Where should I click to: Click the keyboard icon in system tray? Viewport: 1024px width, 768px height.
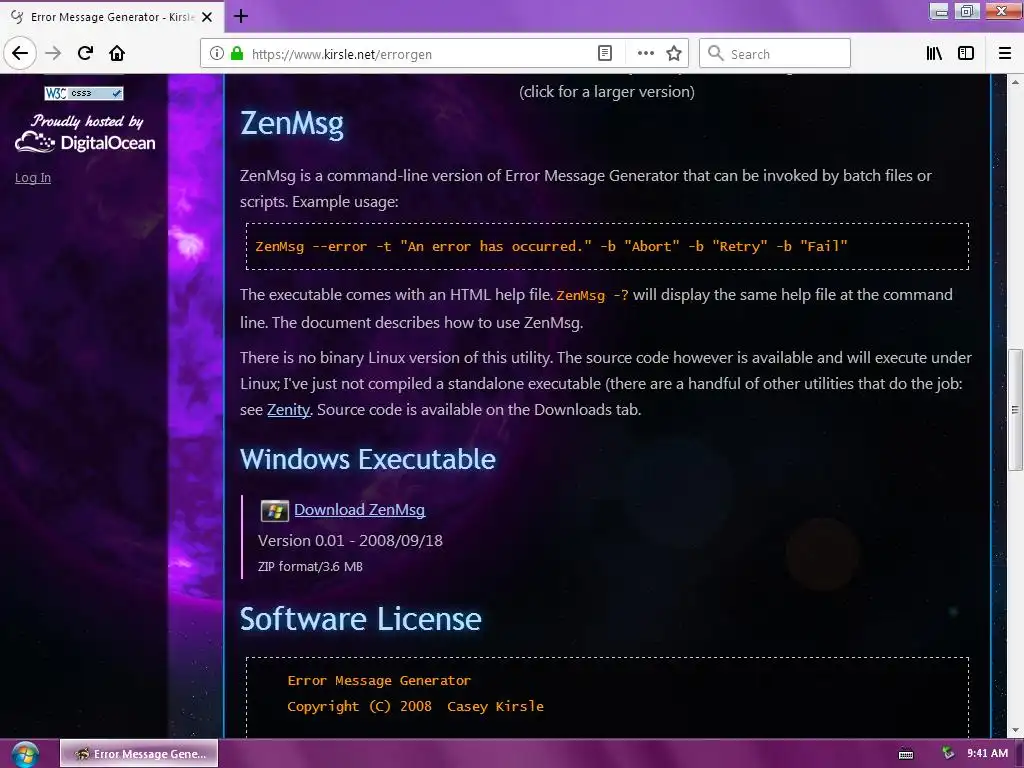[906, 754]
